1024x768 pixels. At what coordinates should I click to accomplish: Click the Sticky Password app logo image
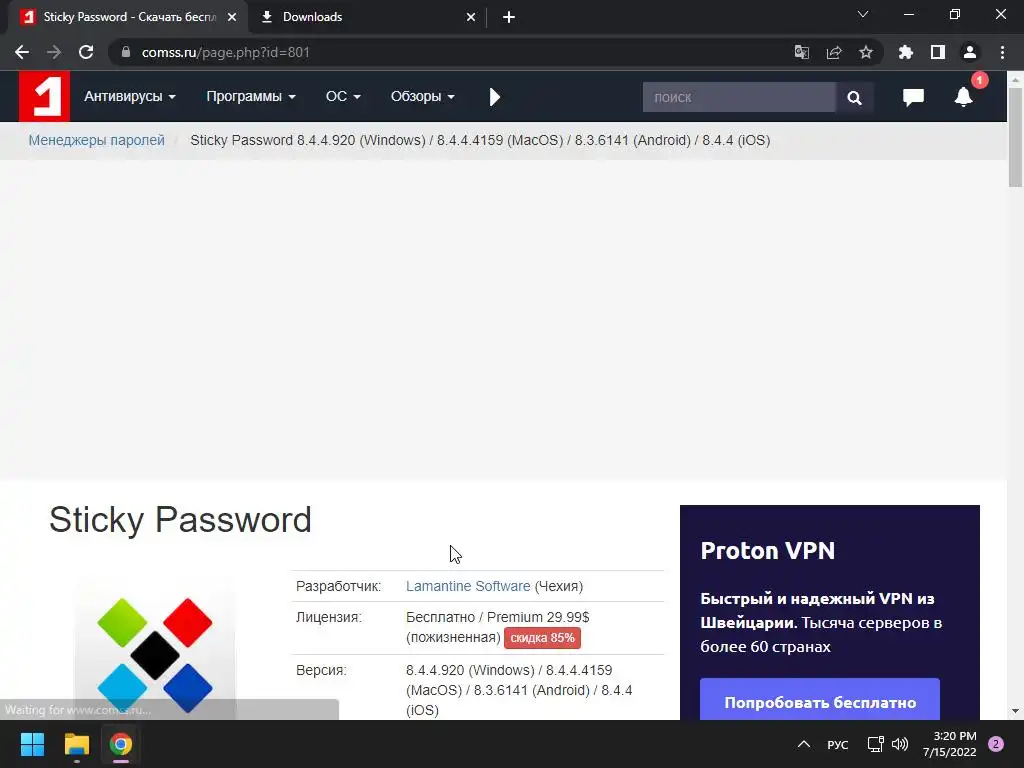pos(155,655)
